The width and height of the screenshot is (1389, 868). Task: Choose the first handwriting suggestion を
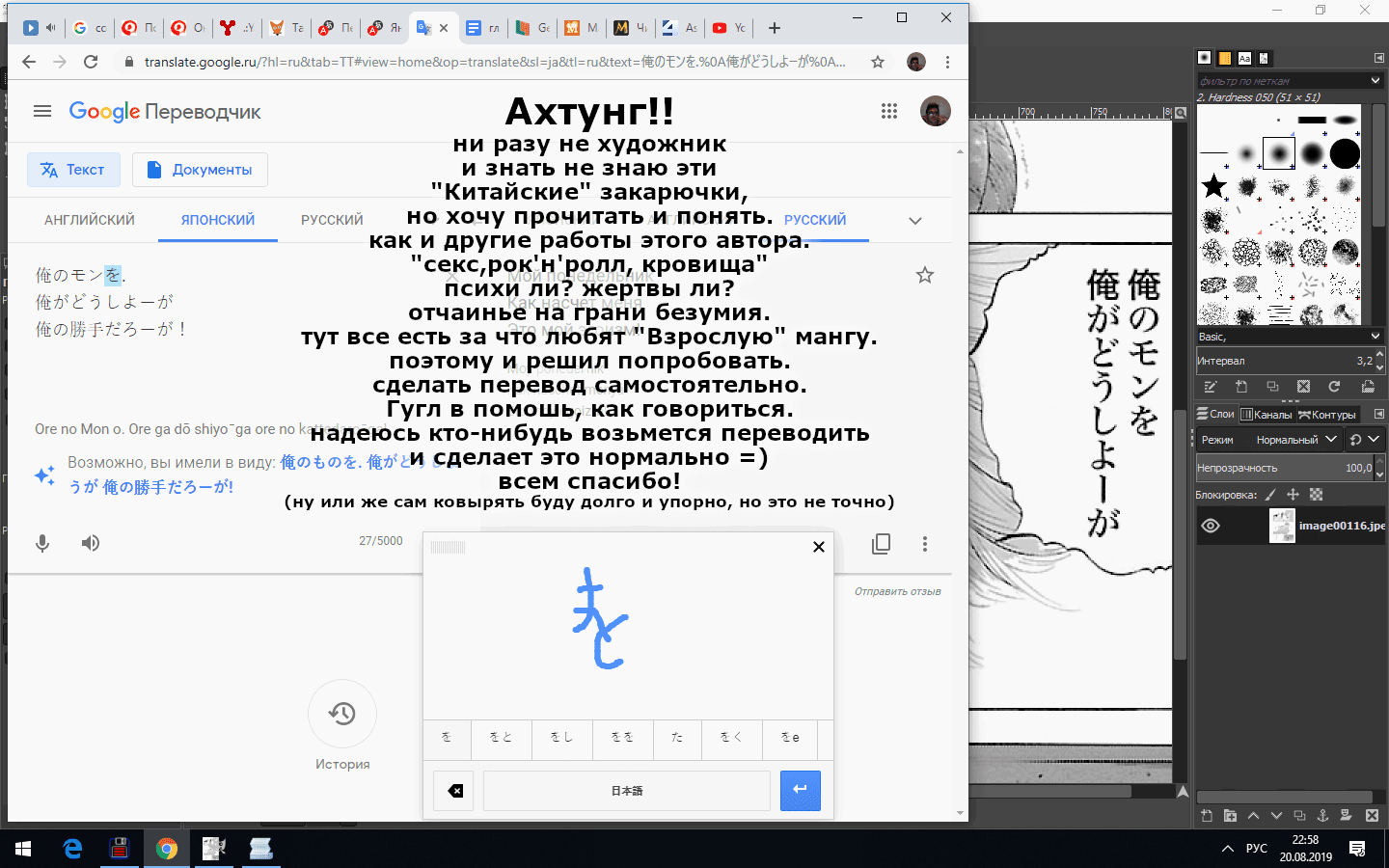447,738
